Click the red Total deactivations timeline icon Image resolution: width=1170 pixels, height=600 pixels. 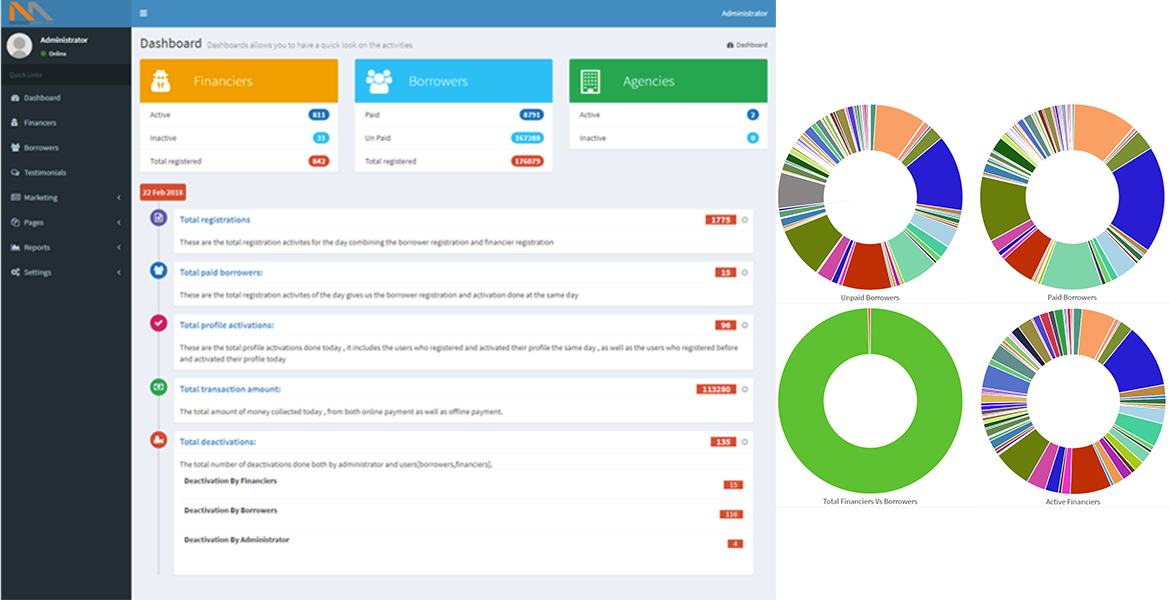click(x=158, y=439)
